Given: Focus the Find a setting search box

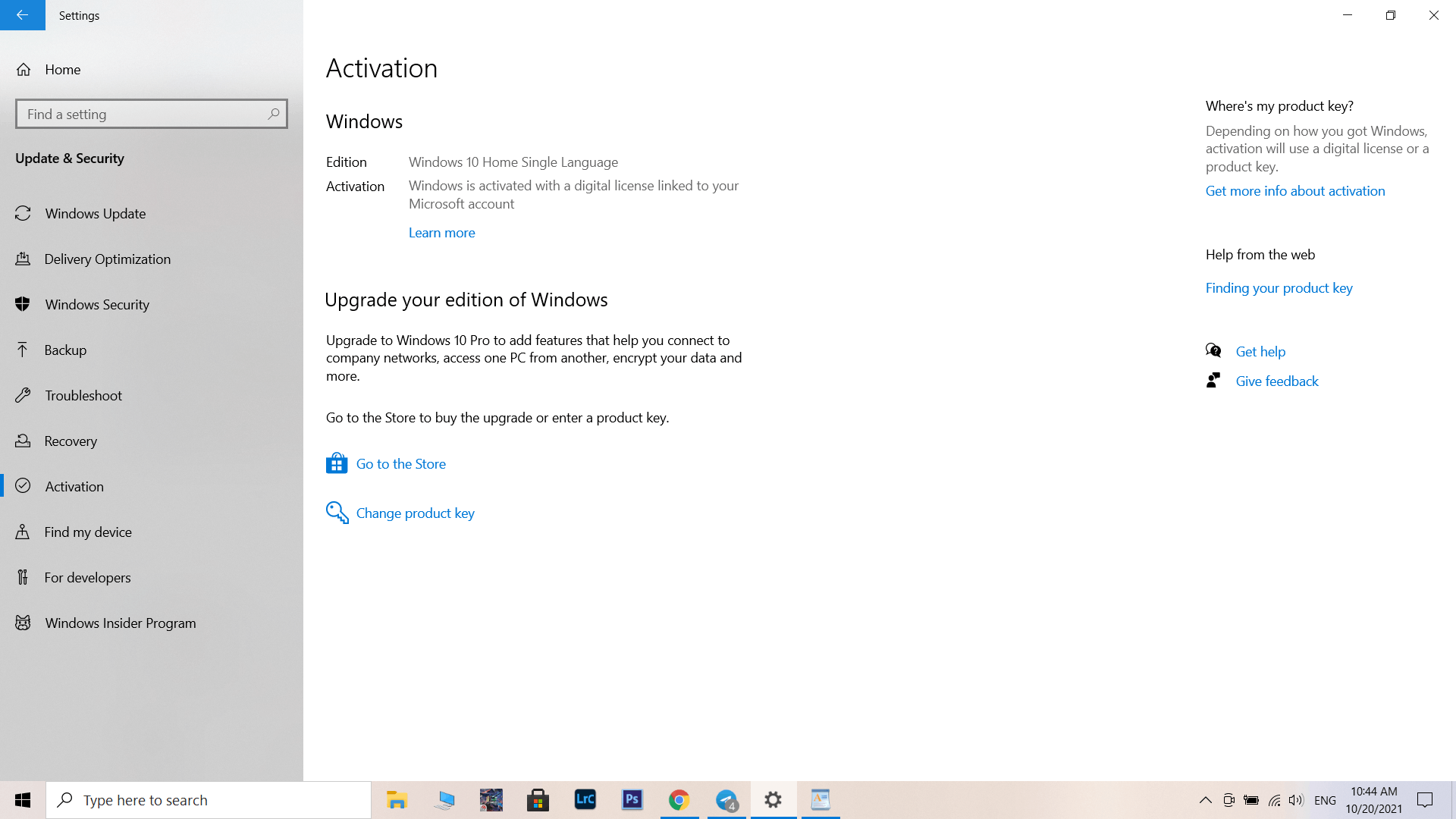Looking at the screenshot, I should click(x=152, y=114).
